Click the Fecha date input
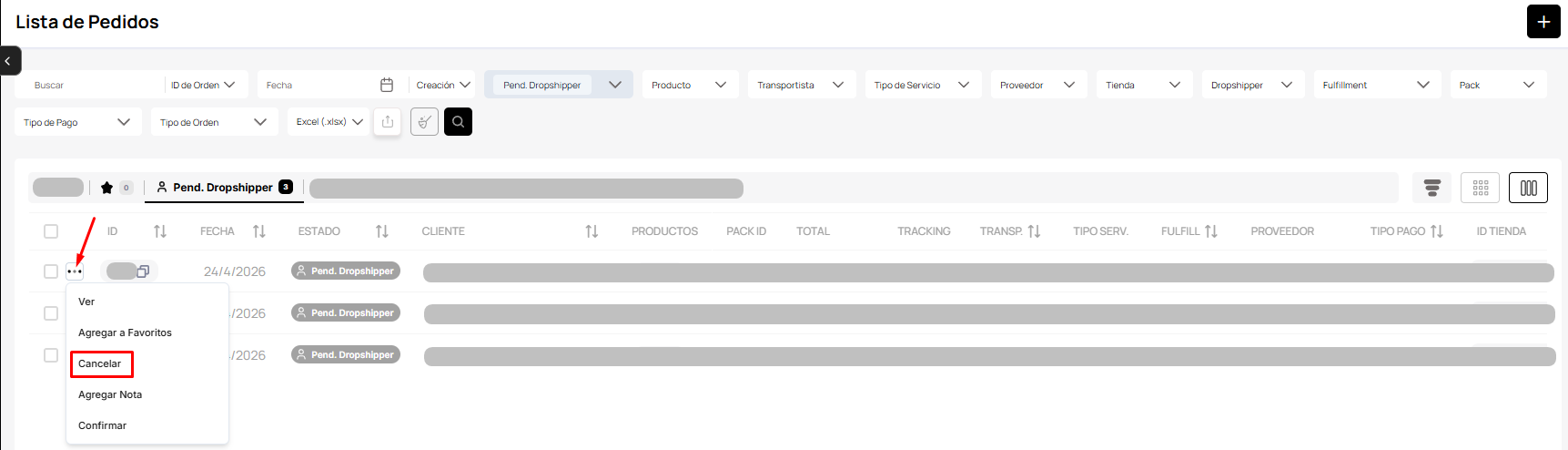This screenshot has width=1568, height=450. [x=319, y=85]
